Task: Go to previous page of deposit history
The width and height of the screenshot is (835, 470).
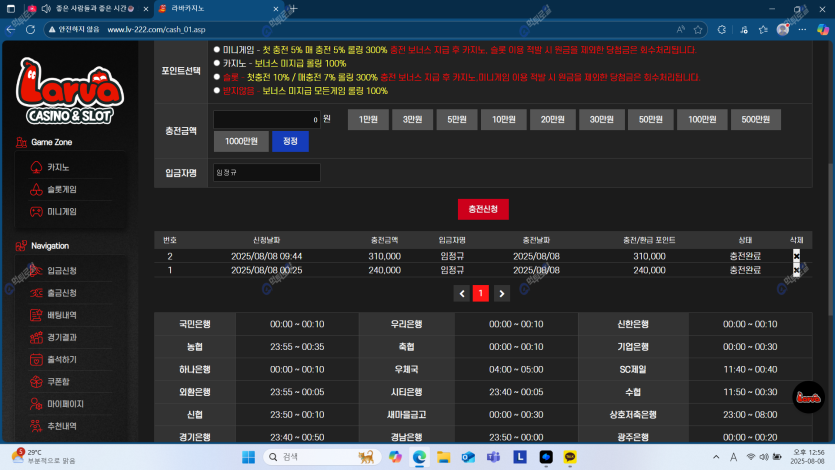Action: coord(461,293)
